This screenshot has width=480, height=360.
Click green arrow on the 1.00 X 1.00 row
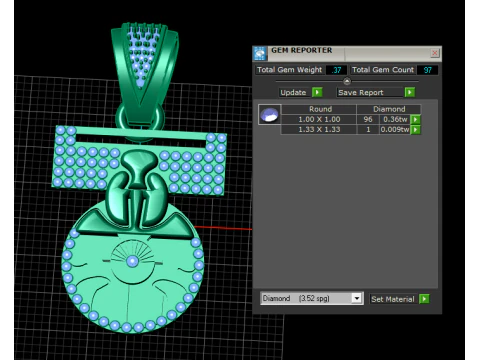(416, 119)
